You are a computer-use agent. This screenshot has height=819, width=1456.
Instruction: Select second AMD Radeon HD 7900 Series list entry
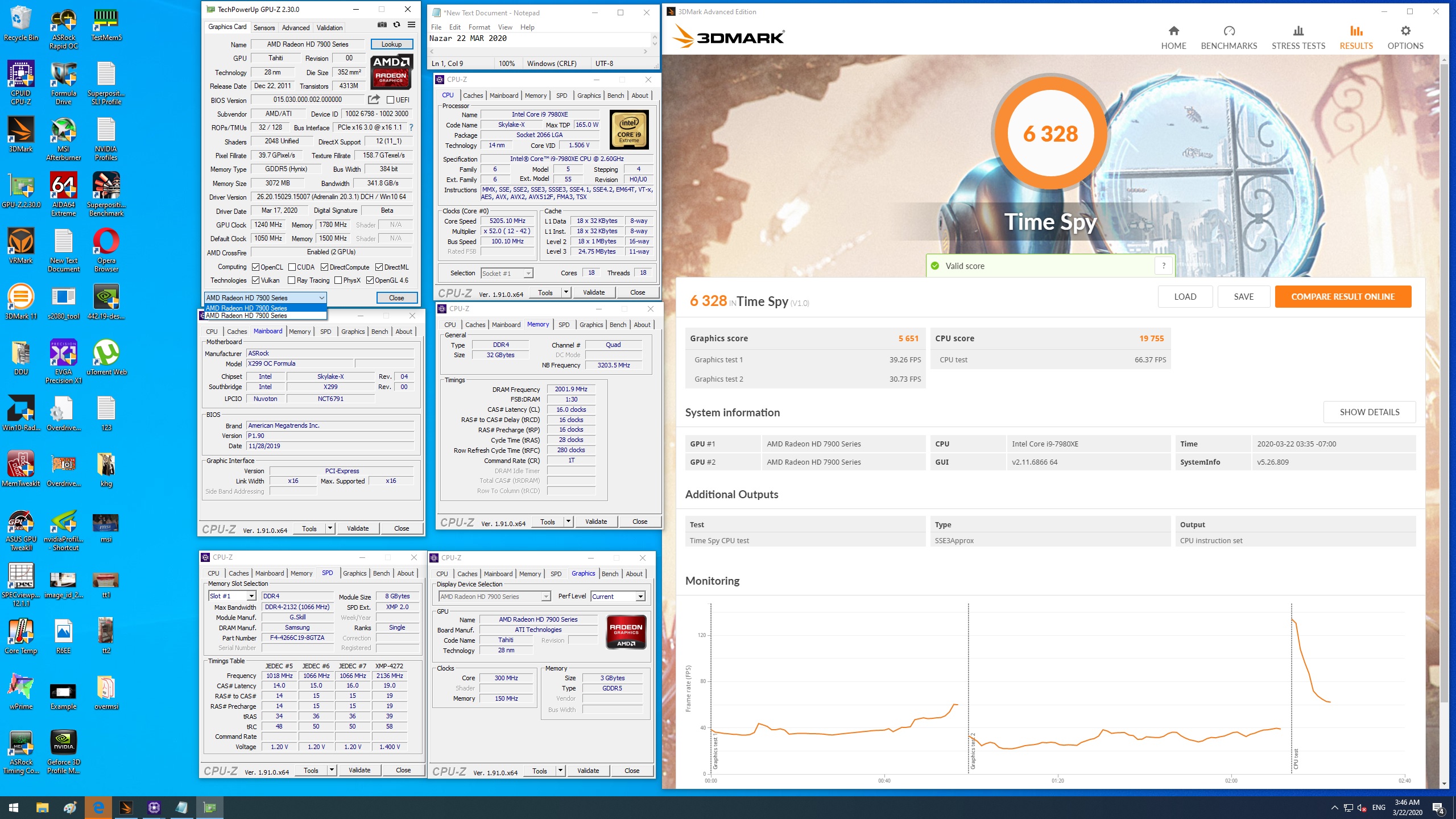click(265, 316)
